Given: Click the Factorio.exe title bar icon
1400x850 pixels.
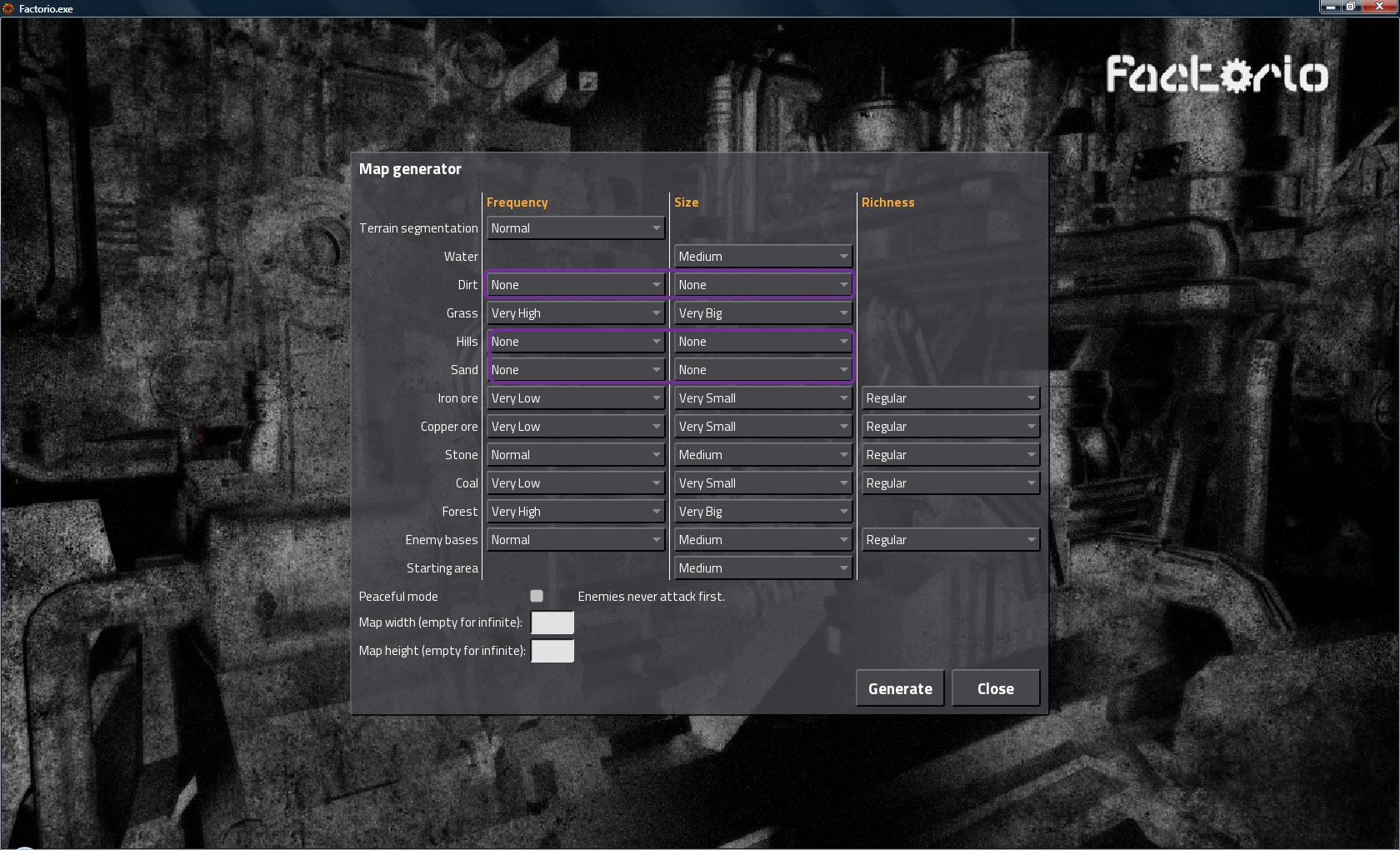Looking at the screenshot, I should tap(8, 8).
